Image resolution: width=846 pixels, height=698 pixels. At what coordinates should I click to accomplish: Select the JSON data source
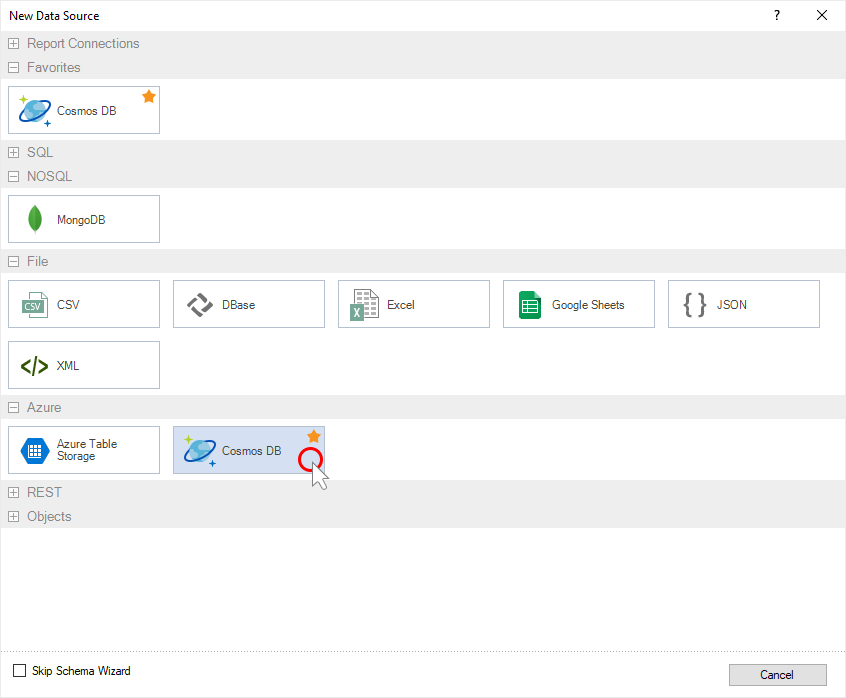743,304
